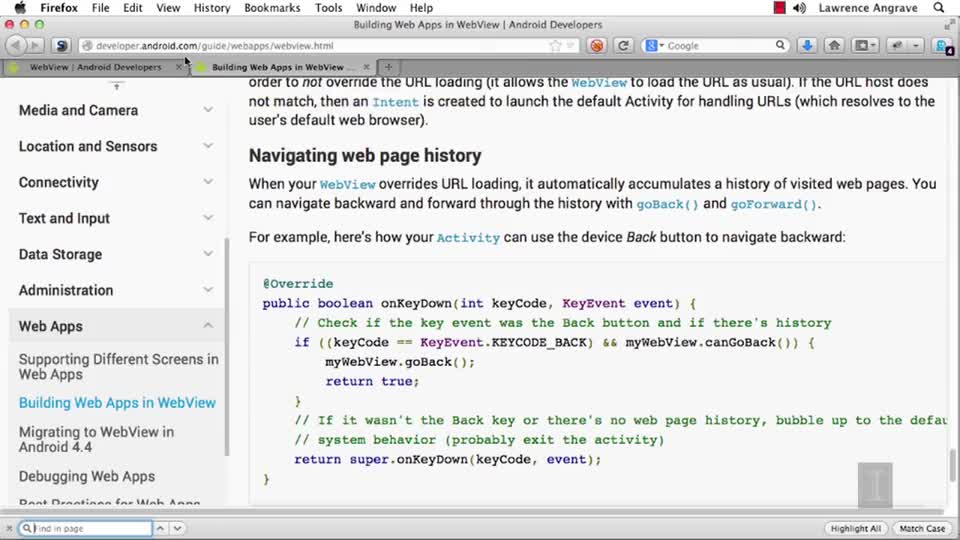Image resolution: width=960 pixels, height=540 pixels.
Task: Click the main page vertical scrollbar thumb
Action: (953, 465)
